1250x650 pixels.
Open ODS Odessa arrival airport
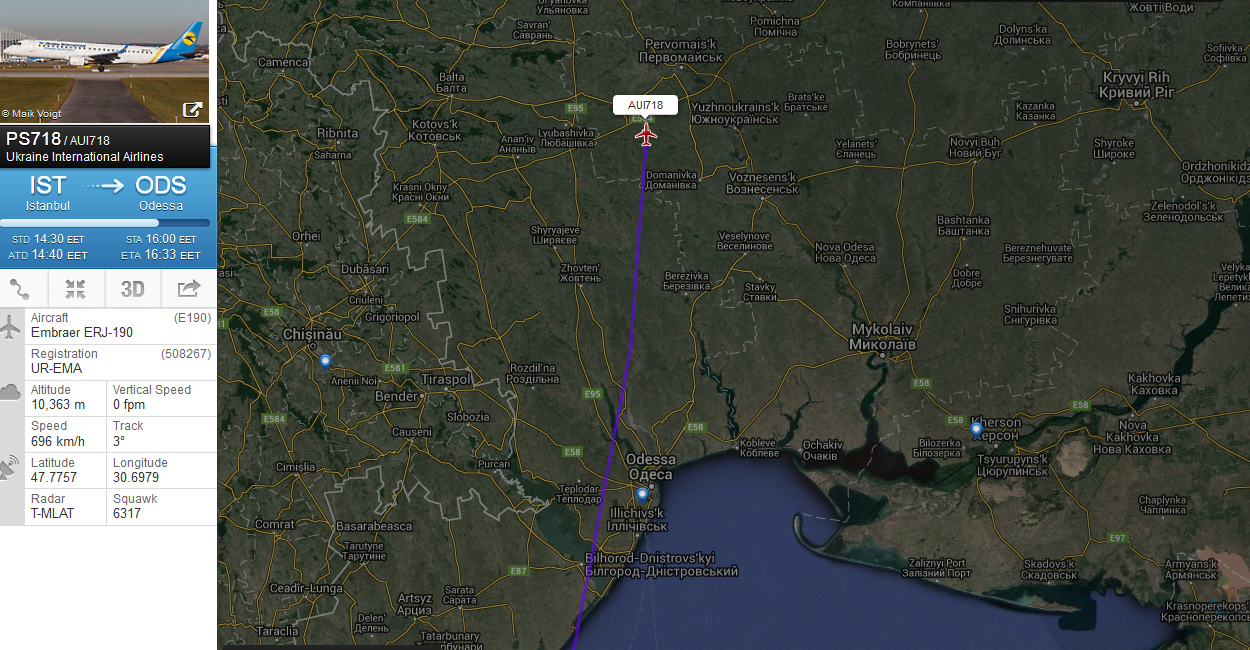tap(161, 192)
